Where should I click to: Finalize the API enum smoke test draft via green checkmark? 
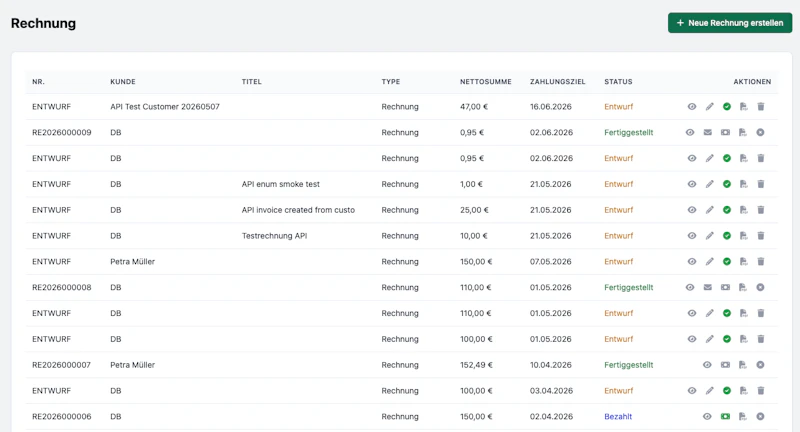coord(727,184)
